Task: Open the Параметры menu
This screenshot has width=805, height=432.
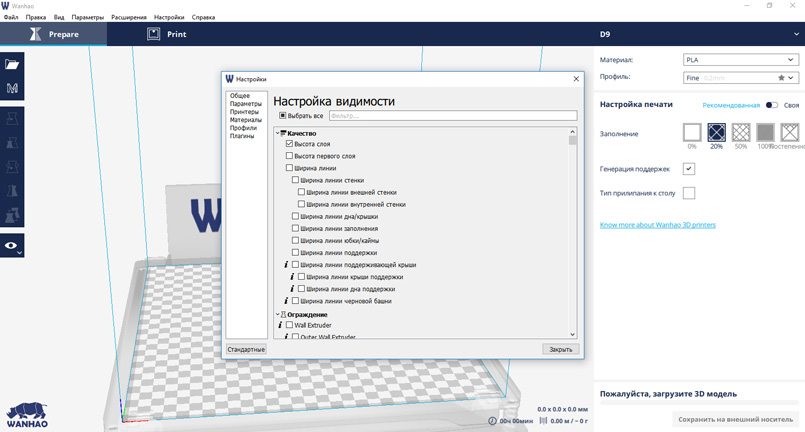Action: click(x=87, y=17)
